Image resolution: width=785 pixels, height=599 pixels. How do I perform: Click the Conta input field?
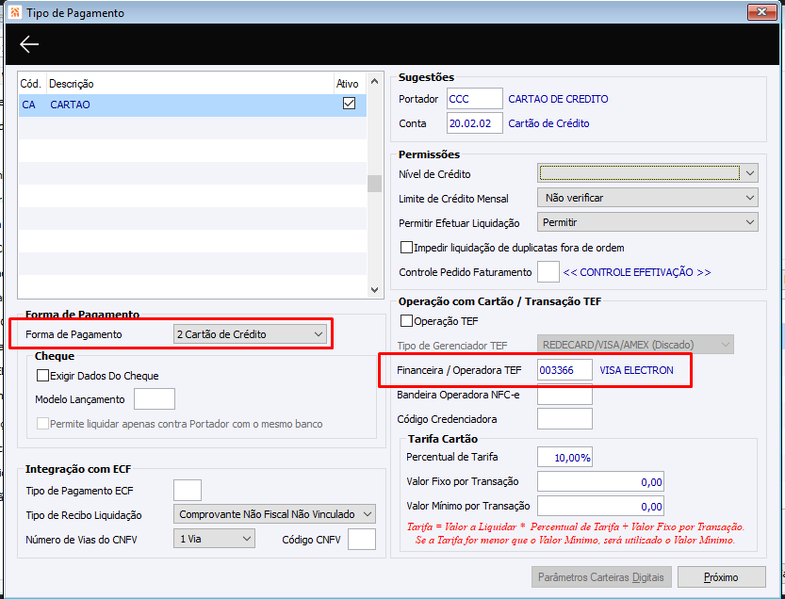(x=475, y=123)
